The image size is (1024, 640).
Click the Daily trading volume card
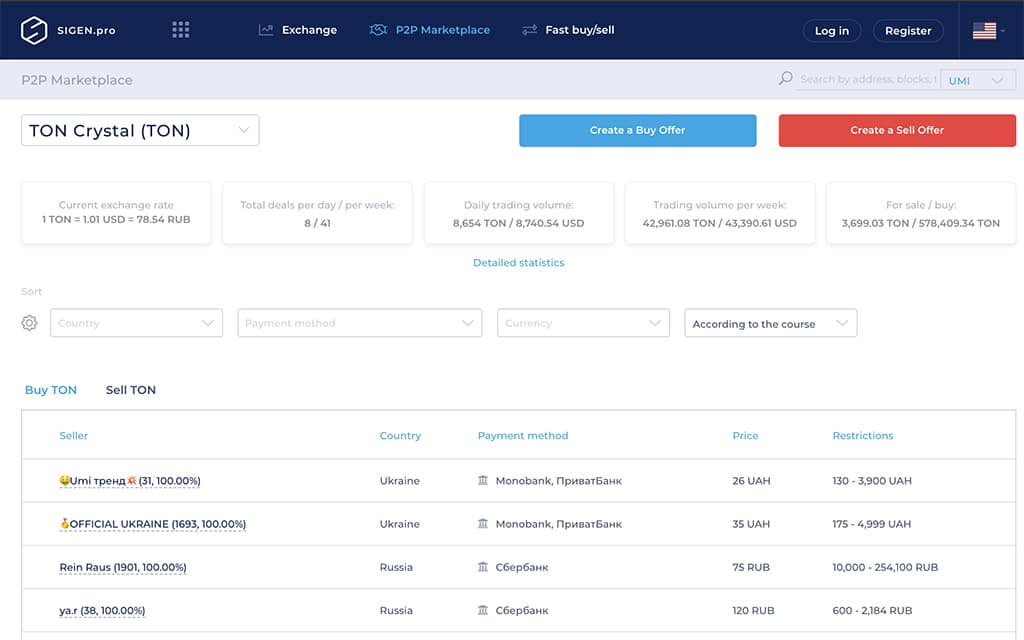519,213
